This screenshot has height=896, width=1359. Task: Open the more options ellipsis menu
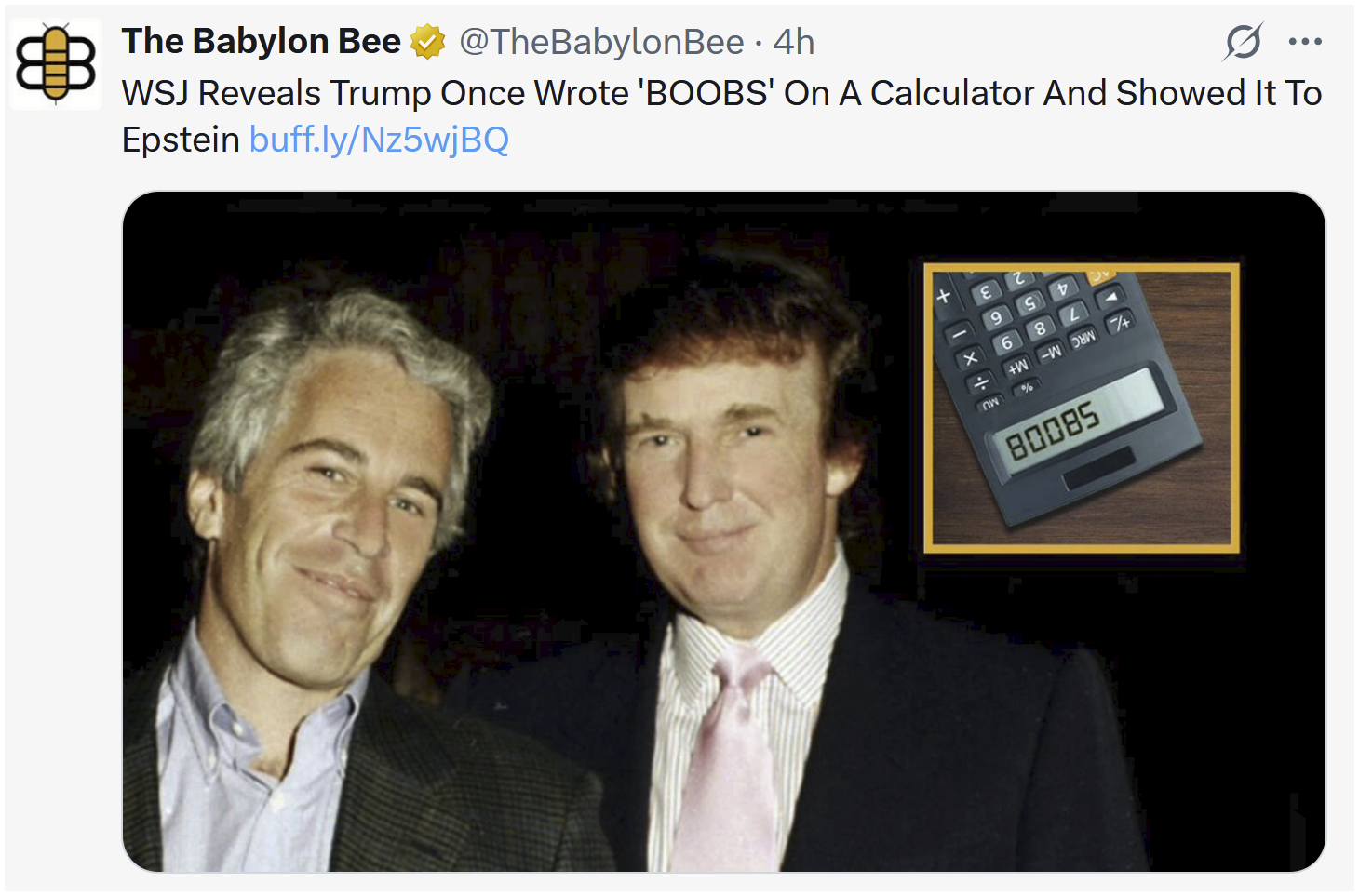pos(1305,41)
